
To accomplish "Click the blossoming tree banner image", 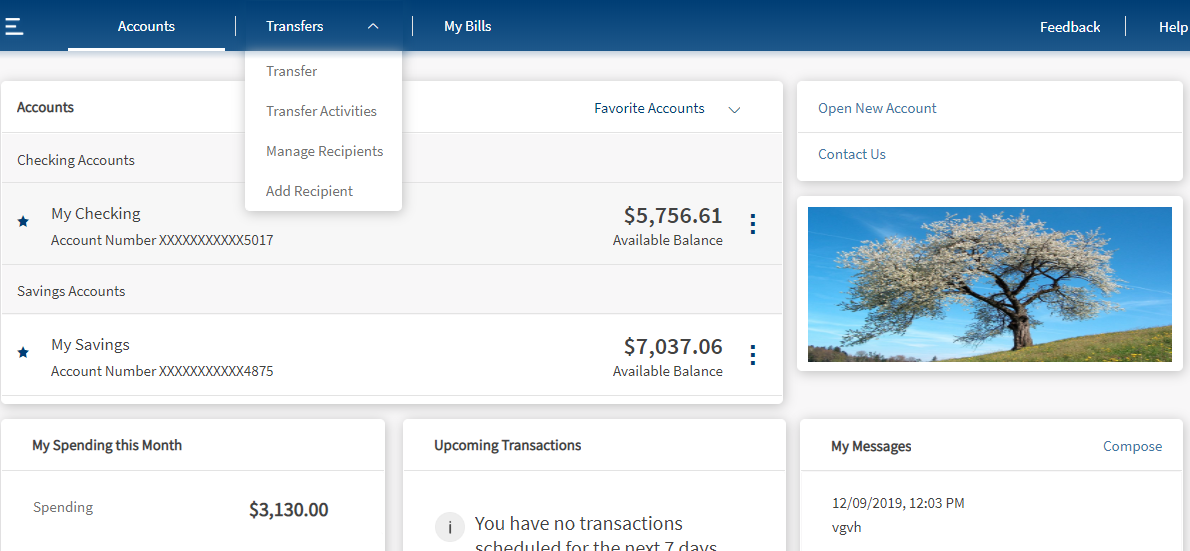I will (x=989, y=284).
